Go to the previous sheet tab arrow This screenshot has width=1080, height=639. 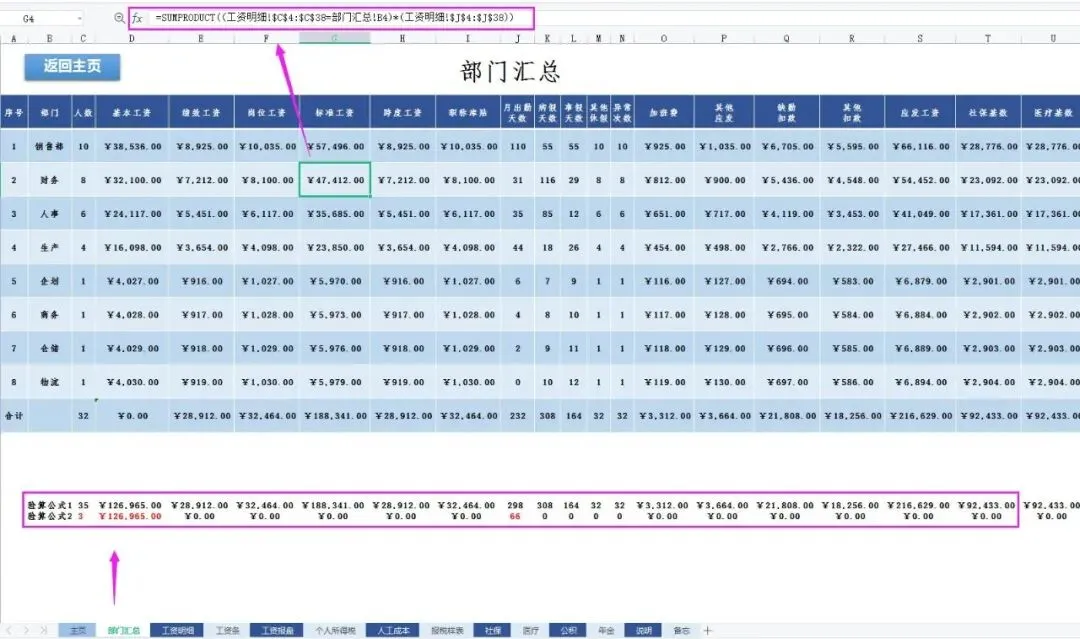coord(9,630)
